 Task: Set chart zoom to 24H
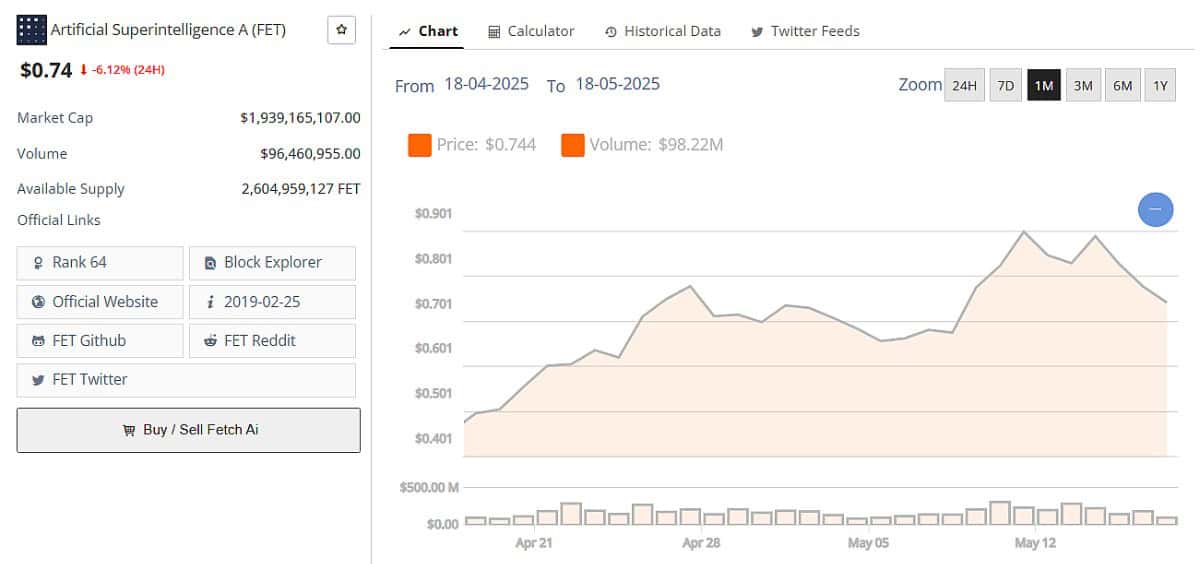coord(964,85)
